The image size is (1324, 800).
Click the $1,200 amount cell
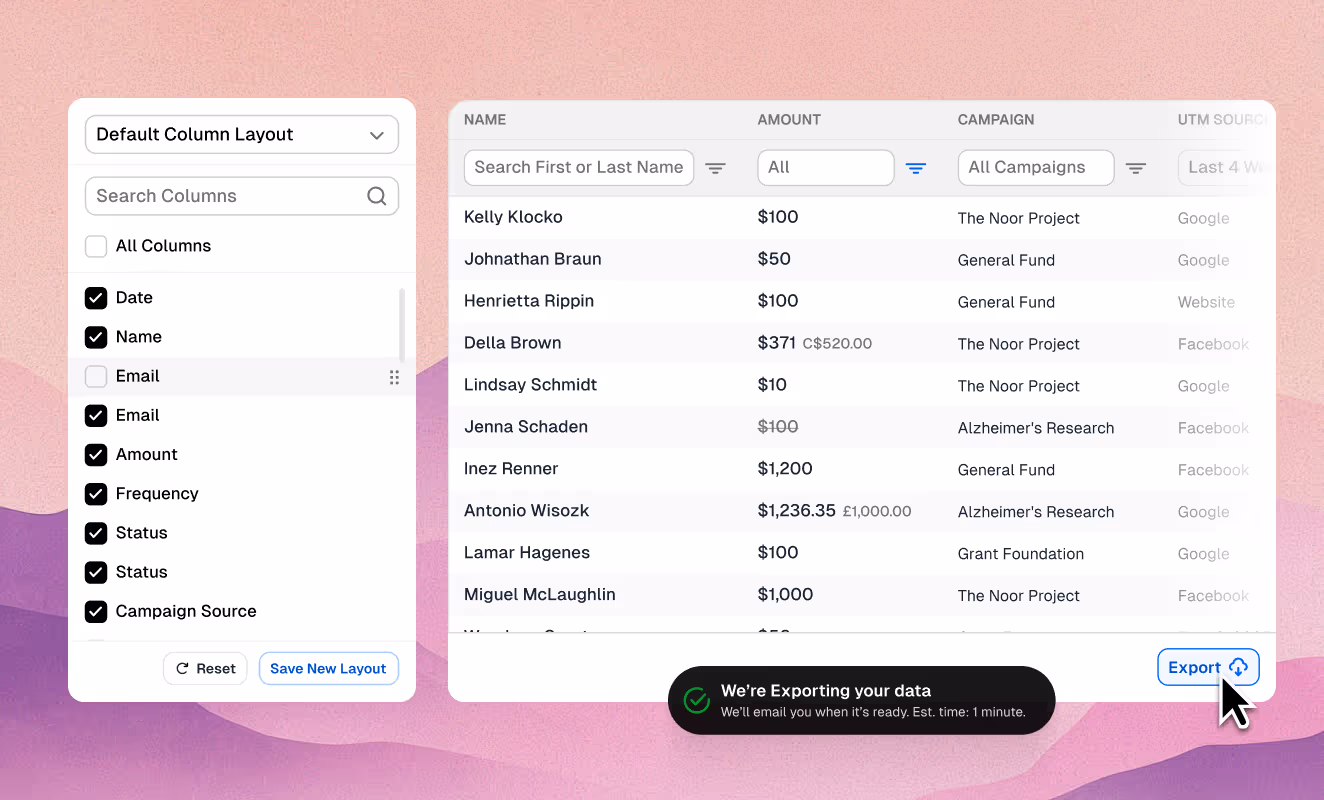tap(785, 469)
